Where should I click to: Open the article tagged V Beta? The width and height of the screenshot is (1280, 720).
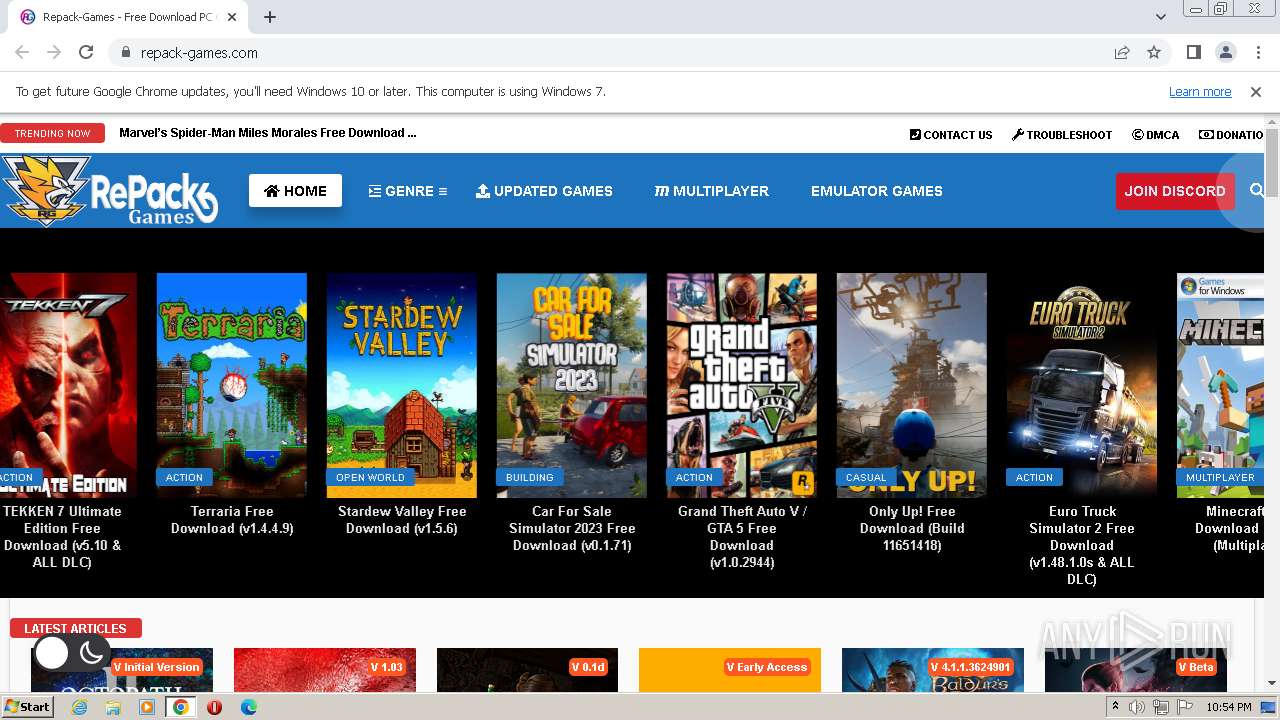(1136, 669)
